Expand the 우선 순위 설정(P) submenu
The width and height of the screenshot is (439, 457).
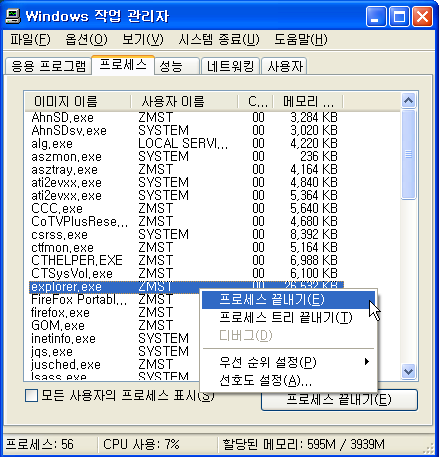point(288,362)
